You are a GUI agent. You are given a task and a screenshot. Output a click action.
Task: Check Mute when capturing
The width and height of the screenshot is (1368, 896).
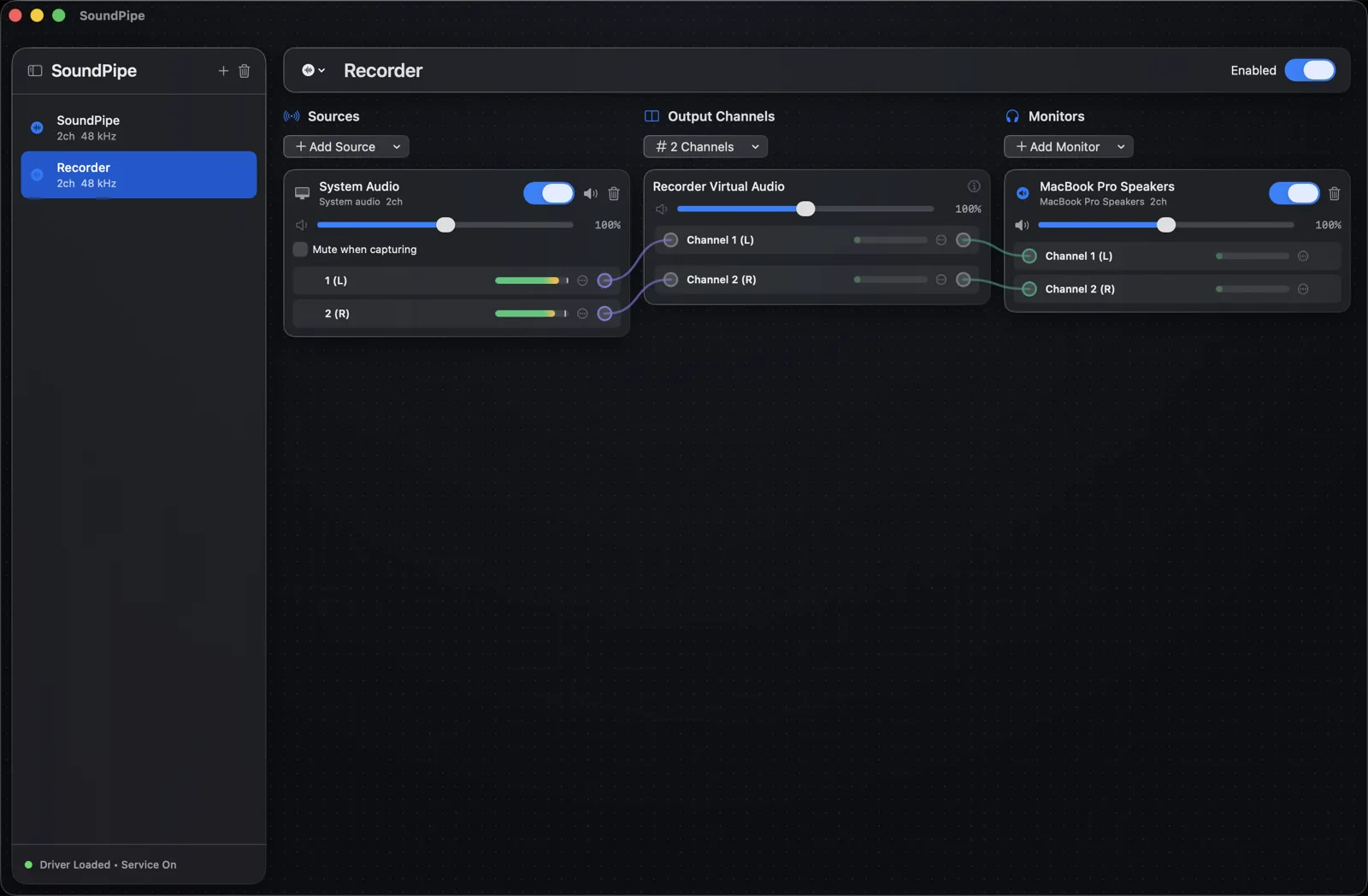point(300,250)
